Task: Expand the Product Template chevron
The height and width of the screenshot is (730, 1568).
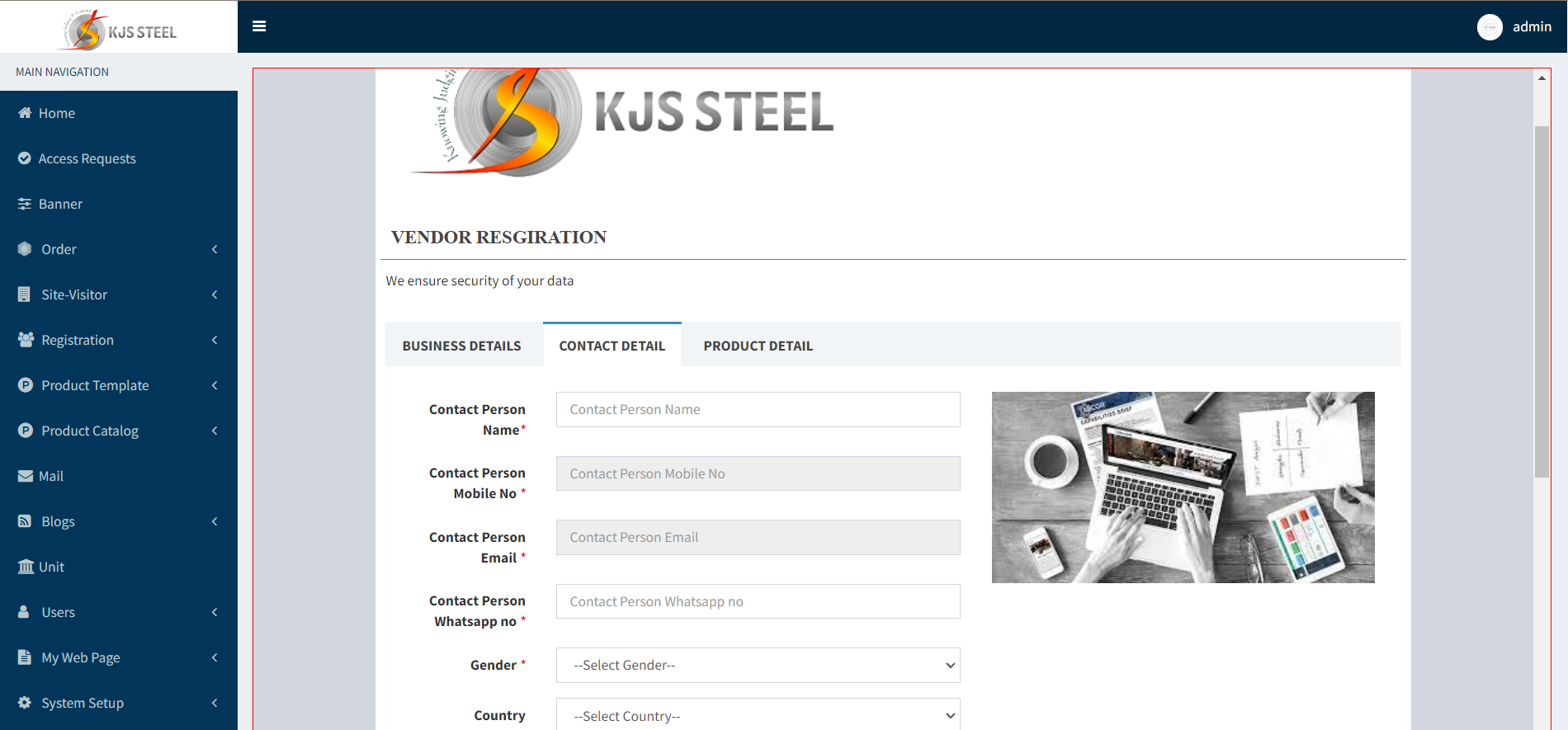Action: [215, 385]
